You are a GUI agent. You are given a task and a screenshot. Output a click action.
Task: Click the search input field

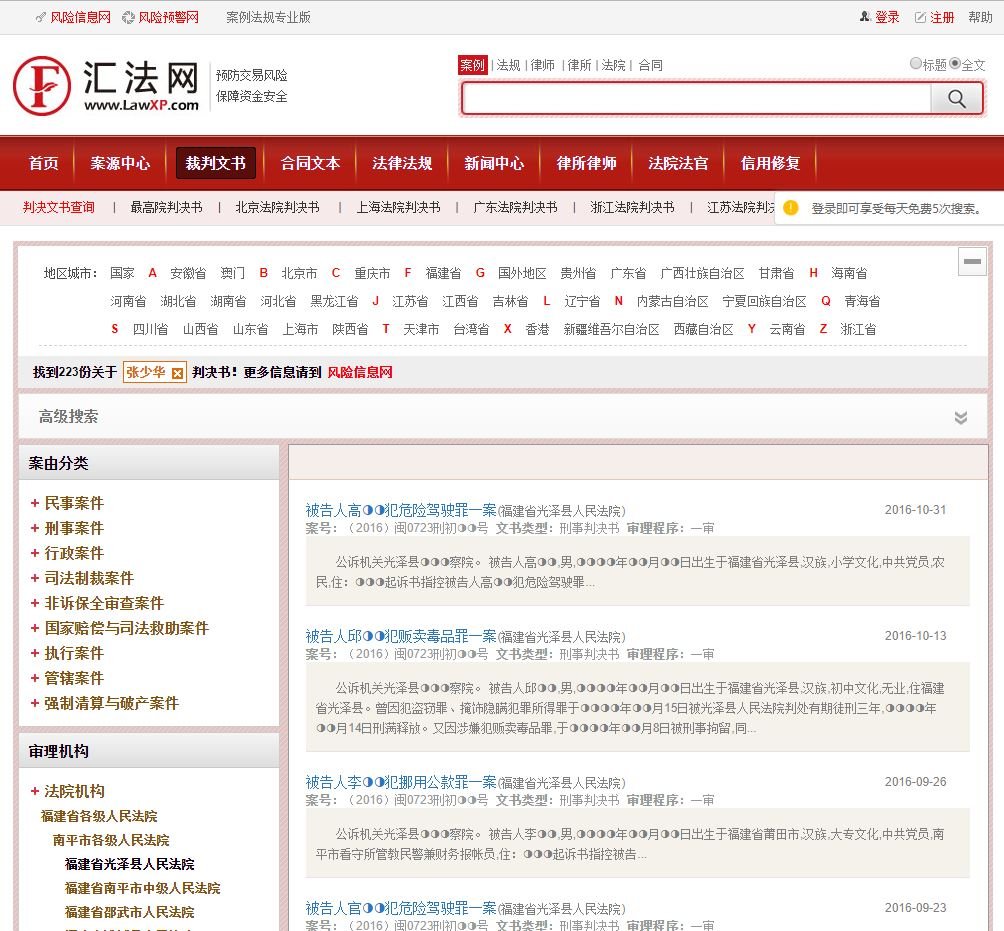click(x=696, y=99)
